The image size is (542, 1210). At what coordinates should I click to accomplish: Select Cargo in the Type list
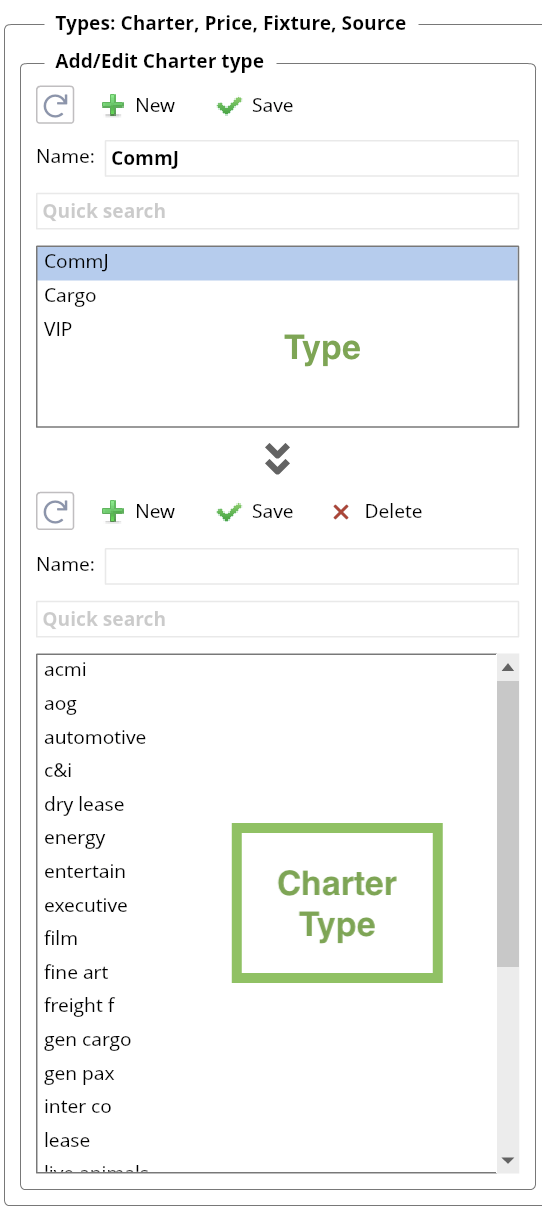coord(277,296)
